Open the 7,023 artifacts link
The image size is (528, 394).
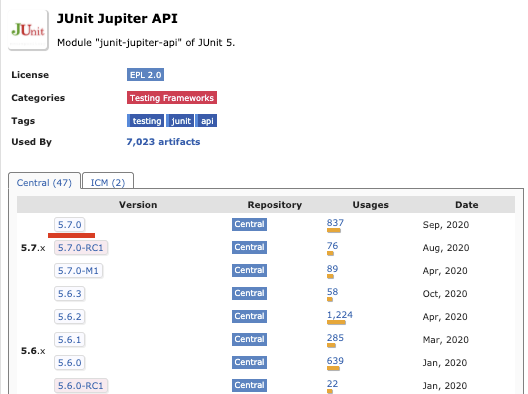tap(163, 142)
